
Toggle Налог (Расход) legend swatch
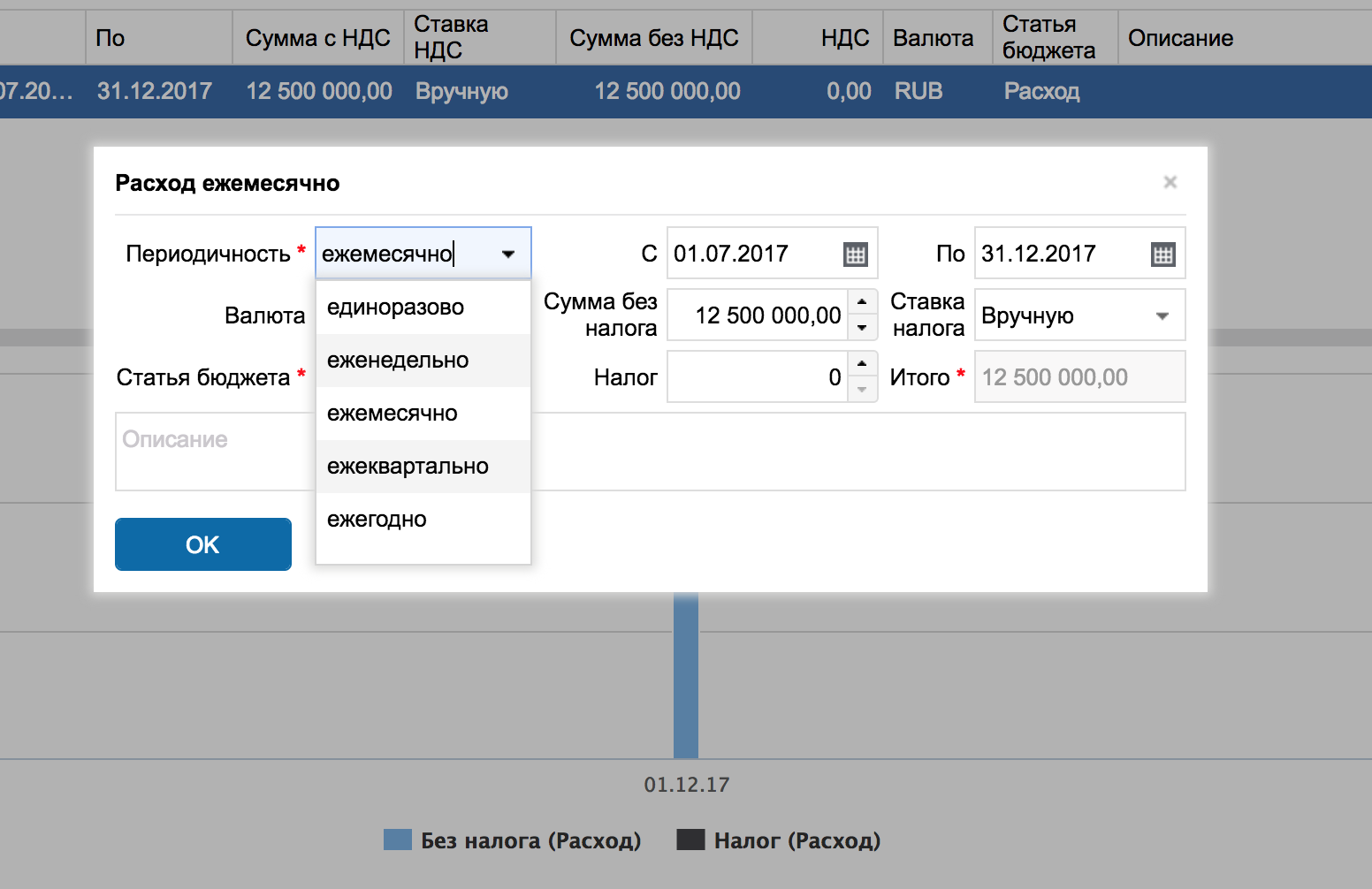pos(690,840)
